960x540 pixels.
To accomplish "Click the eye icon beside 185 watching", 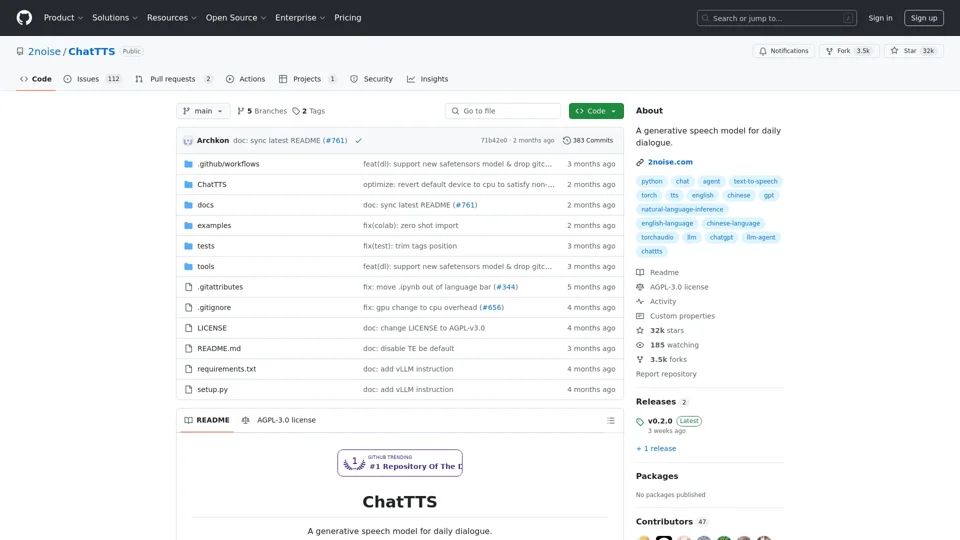I will click(640, 345).
